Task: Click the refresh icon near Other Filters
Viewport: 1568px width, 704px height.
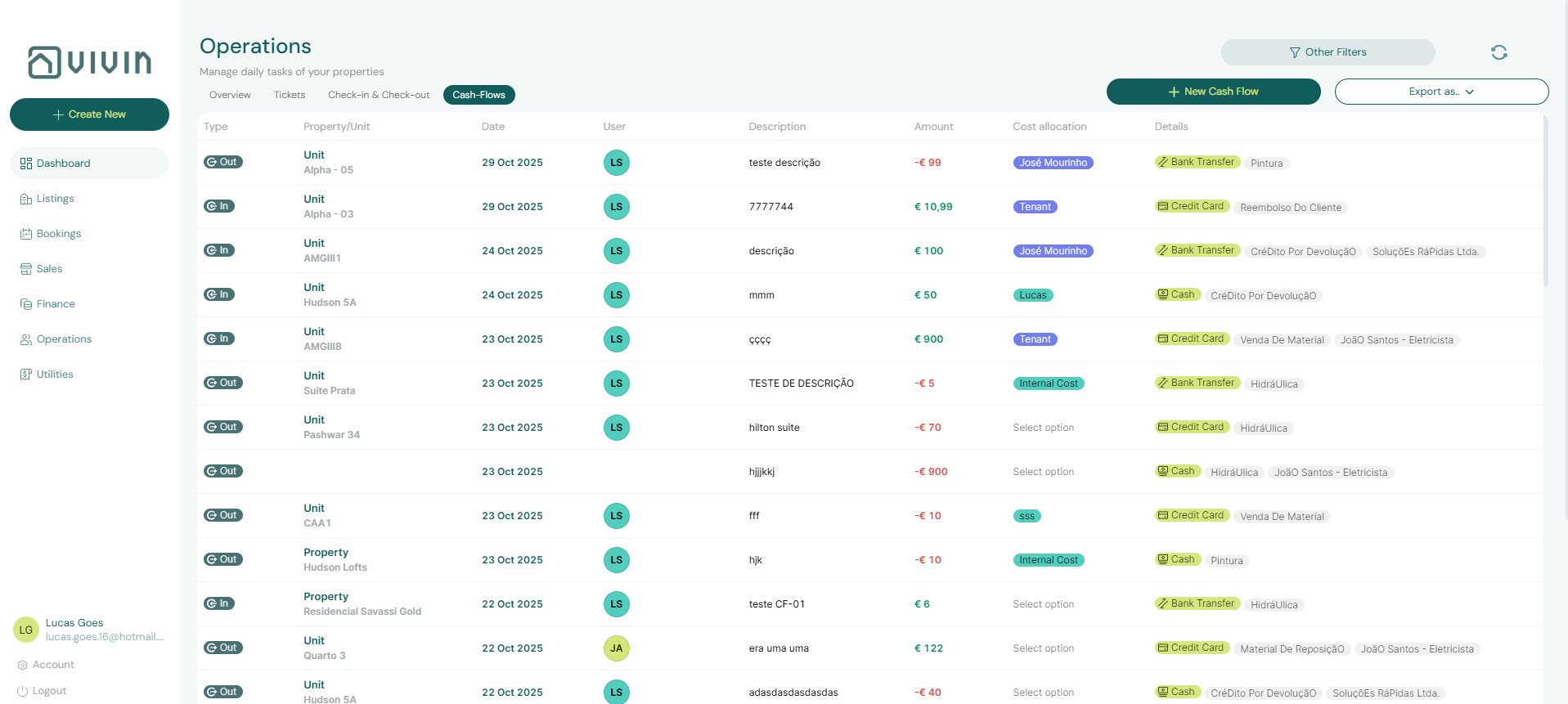Action: click(x=1498, y=52)
